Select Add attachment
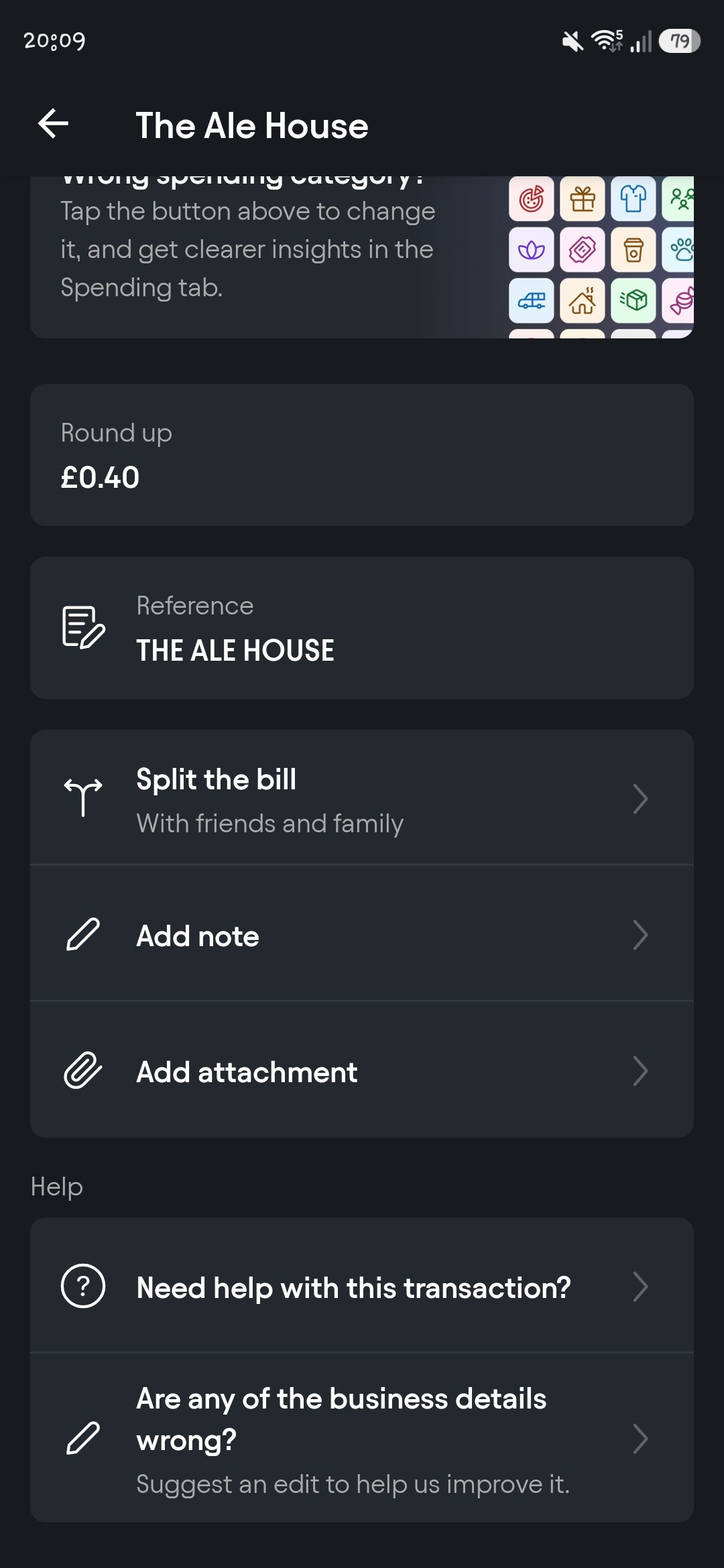The width and height of the screenshot is (724, 1568). [247, 1071]
